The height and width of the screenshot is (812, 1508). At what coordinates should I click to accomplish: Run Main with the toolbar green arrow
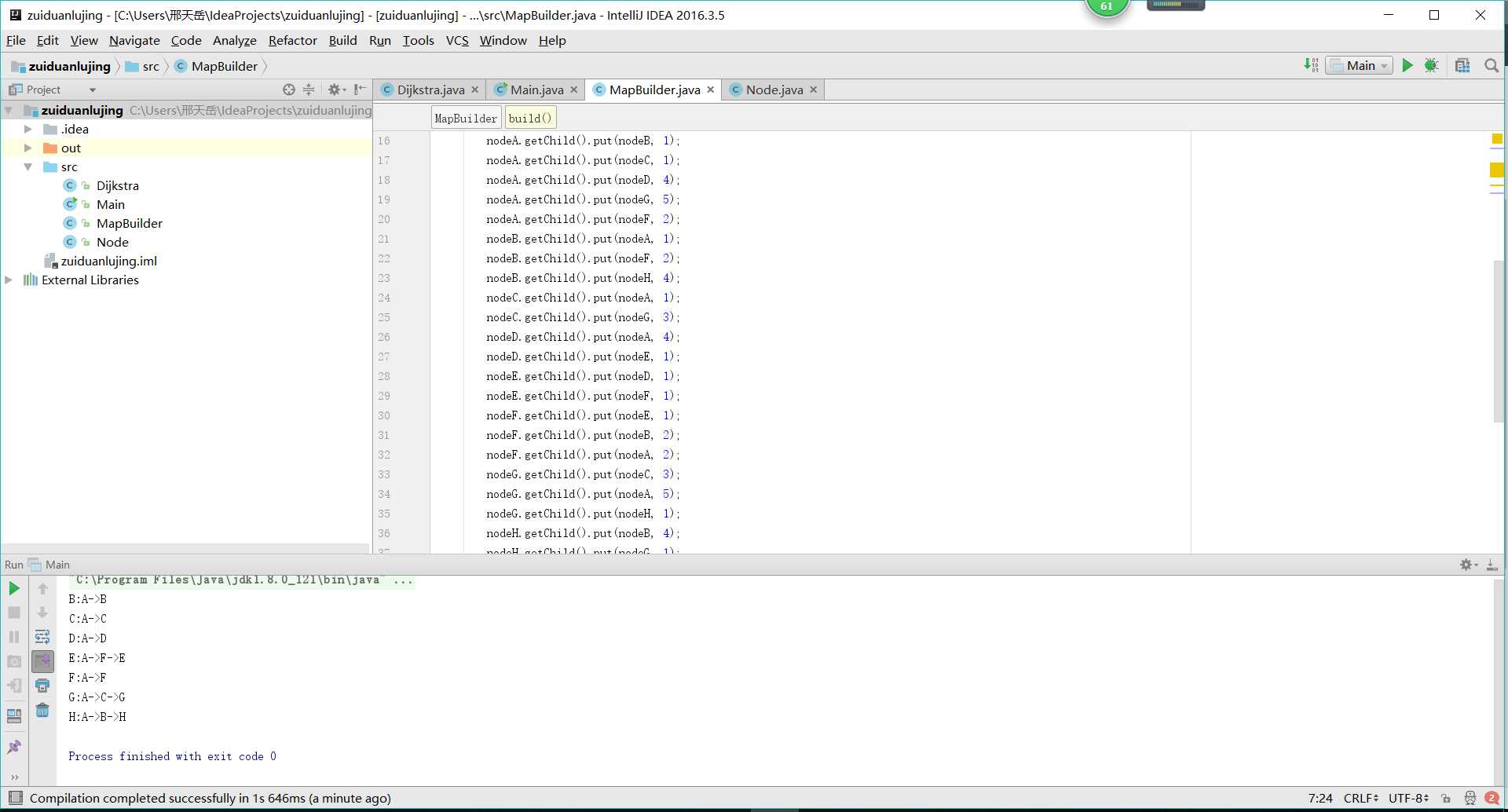[1407, 65]
